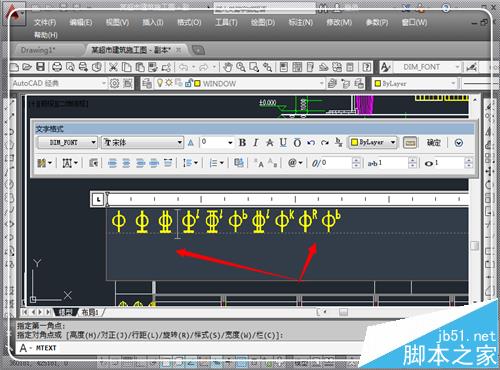The height and width of the screenshot is (370, 500).
Task: Open the font name dropdown in Text Formatting
Action: (180, 143)
